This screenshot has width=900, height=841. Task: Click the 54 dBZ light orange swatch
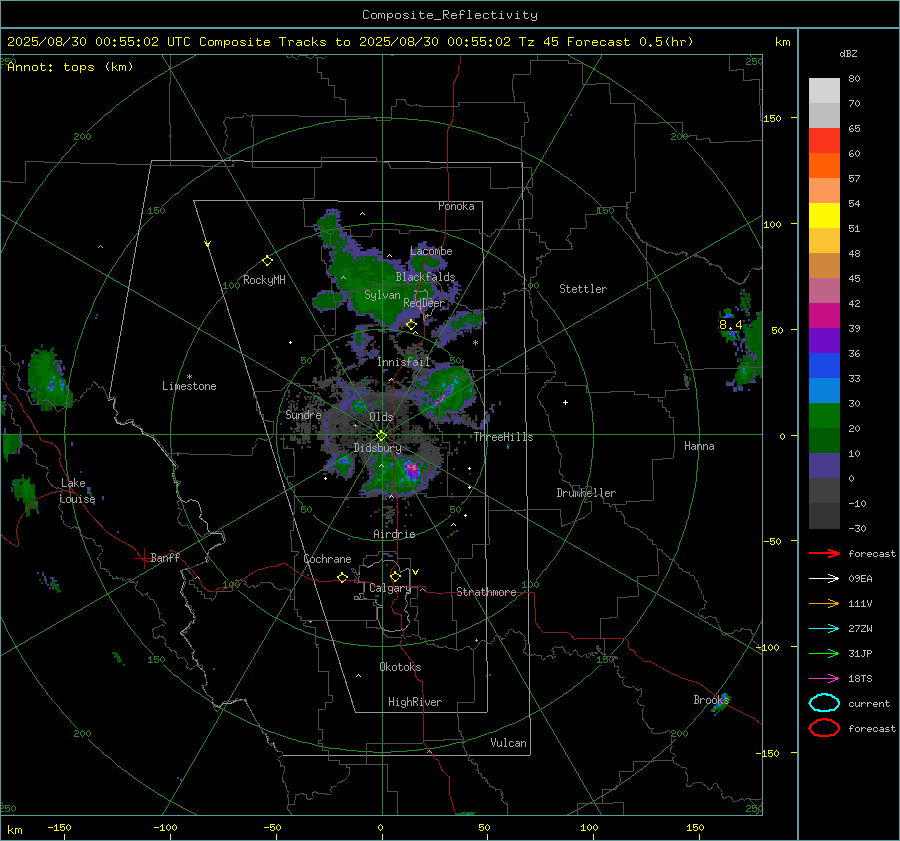pyautogui.click(x=824, y=191)
